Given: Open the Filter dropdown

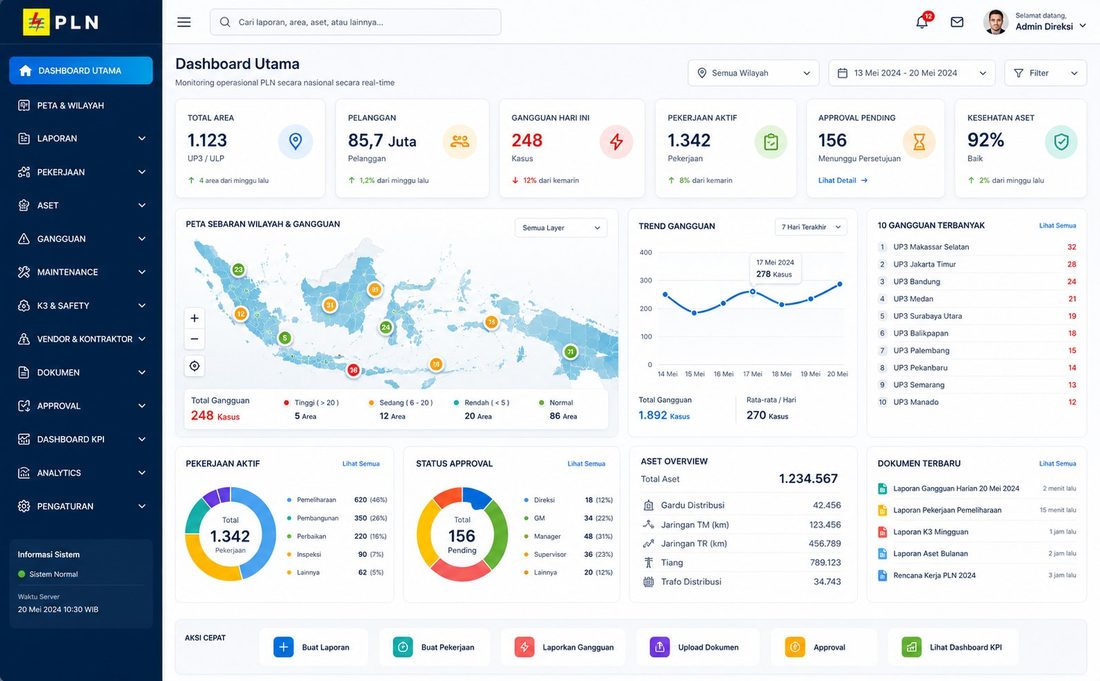Looking at the screenshot, I should click(x=1045, y=73).
